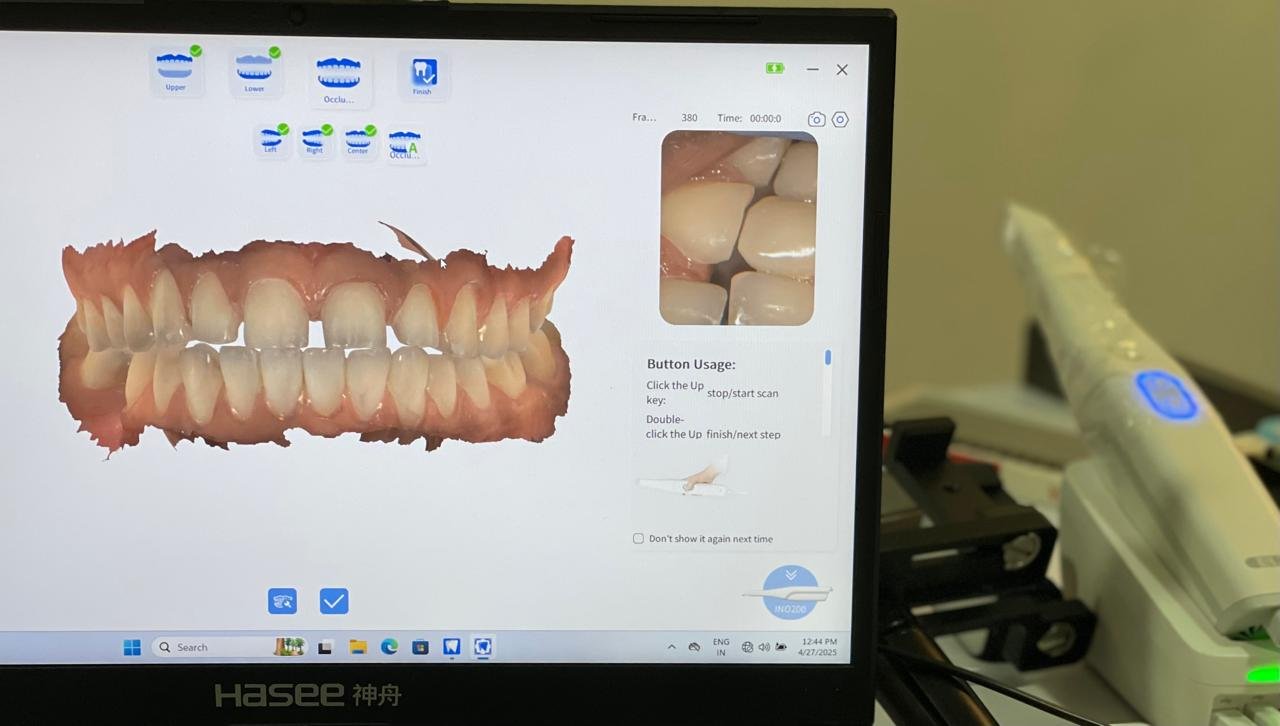
Task: Click the "stop/start scan" text
Action: [x=743, y=393]
